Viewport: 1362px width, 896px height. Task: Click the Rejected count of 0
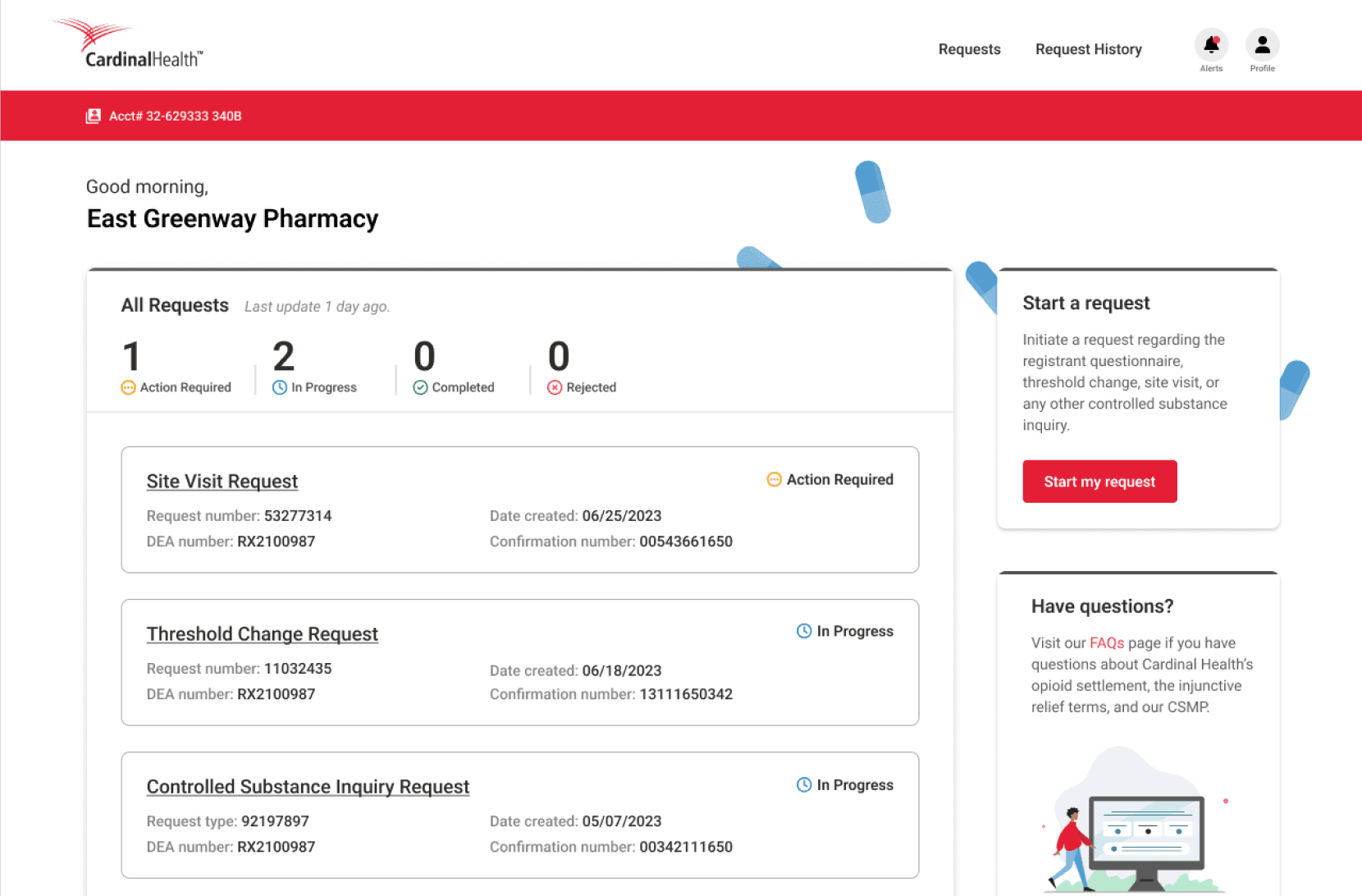559,357
